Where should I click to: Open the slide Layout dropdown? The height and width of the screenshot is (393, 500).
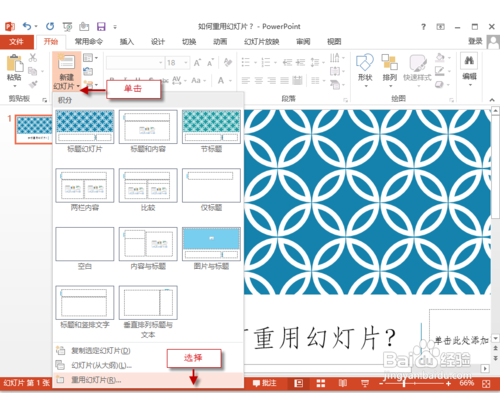tap(90, 58)
